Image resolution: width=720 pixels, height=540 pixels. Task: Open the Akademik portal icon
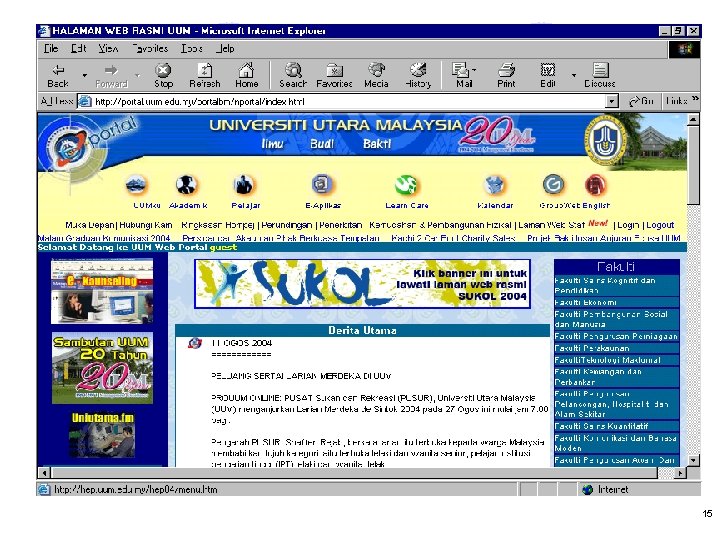[186, 185]
